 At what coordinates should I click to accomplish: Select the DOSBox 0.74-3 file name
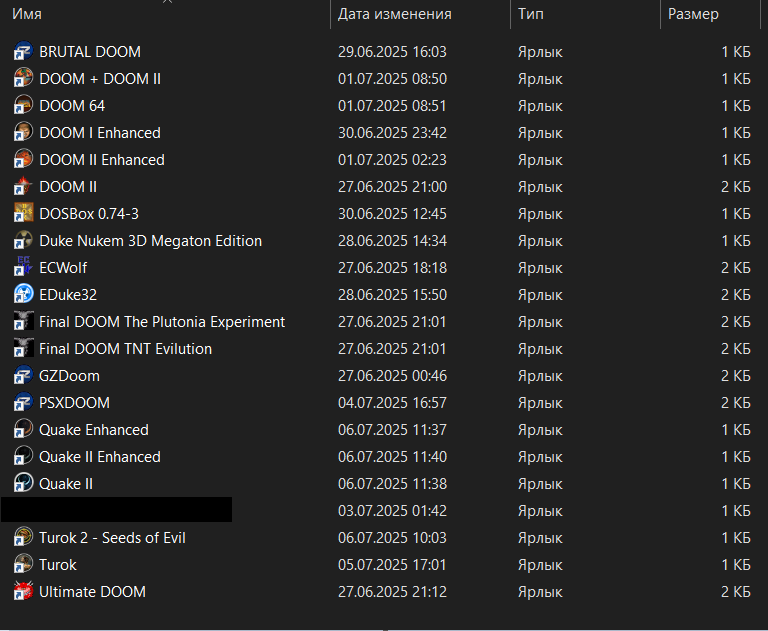click(89, 214)
